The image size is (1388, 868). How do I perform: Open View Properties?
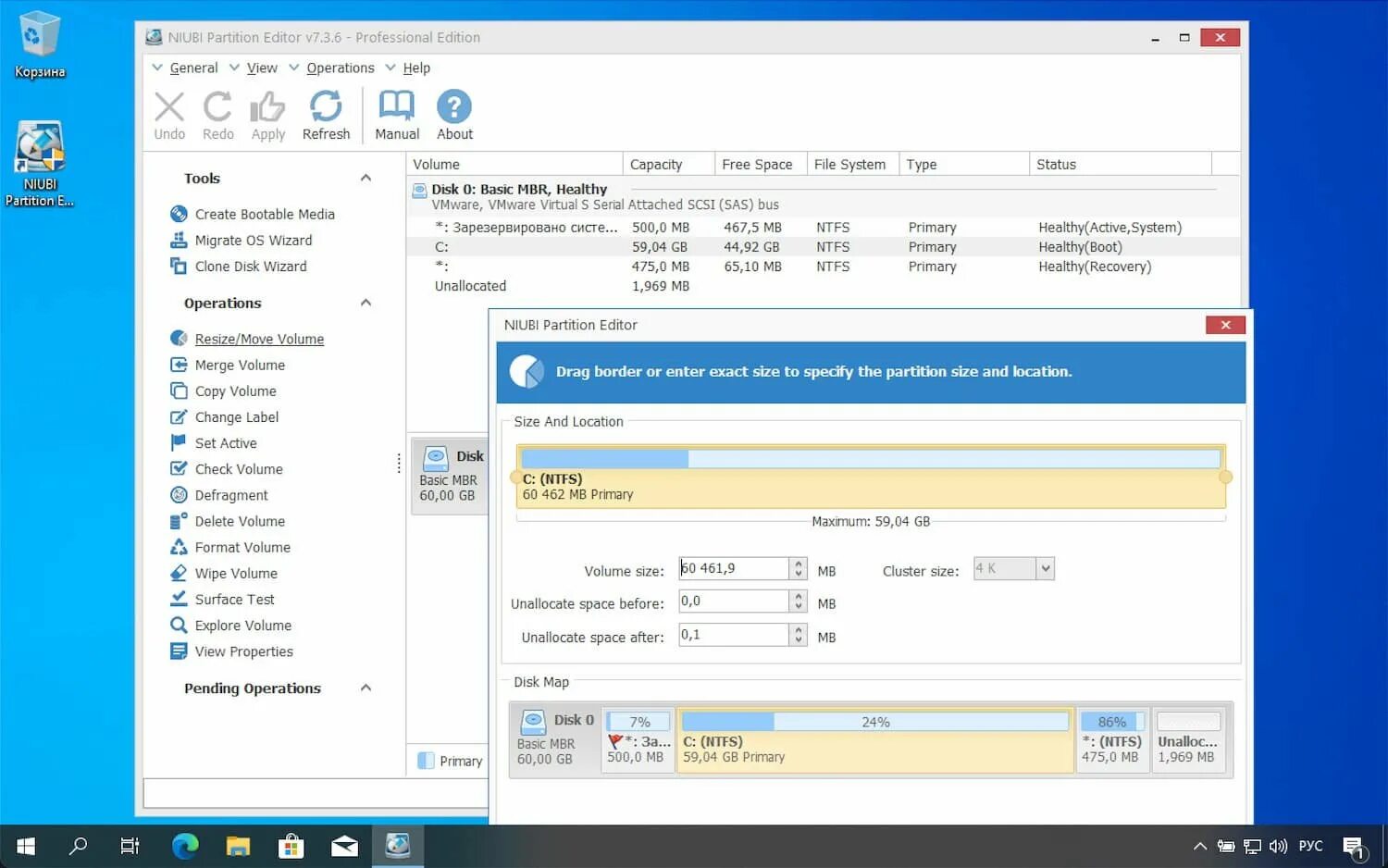click(x=243, y=651)
